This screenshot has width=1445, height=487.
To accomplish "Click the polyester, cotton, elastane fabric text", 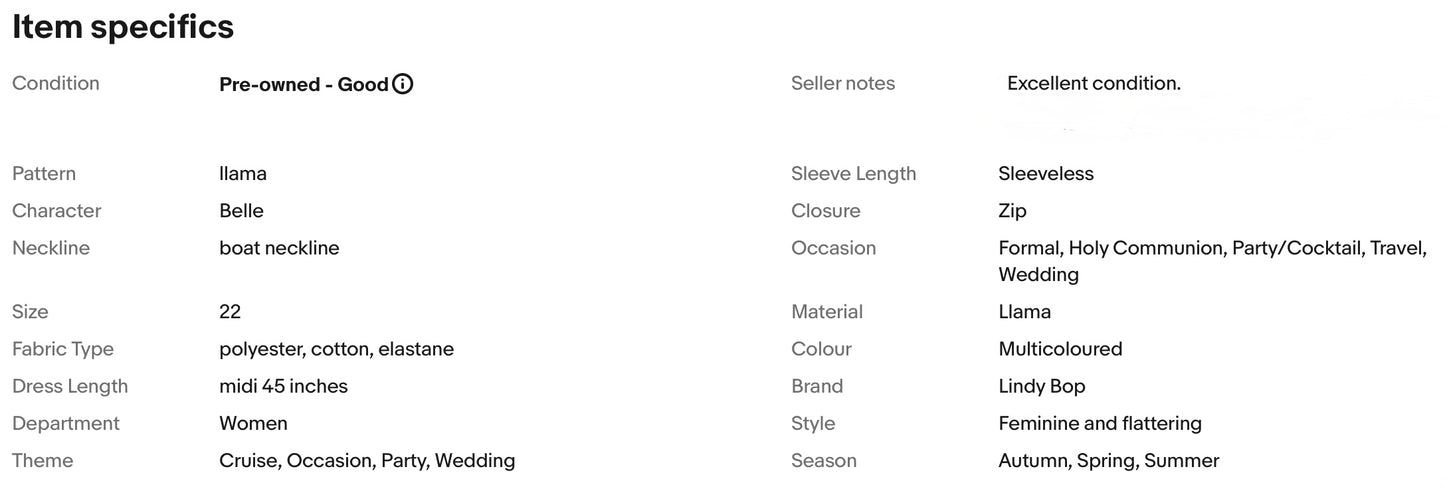I will coord(336,349).
